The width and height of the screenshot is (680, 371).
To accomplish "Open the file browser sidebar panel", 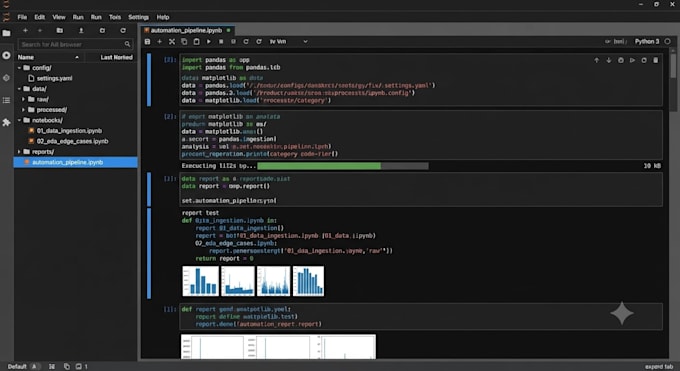I will coord(6,33).
